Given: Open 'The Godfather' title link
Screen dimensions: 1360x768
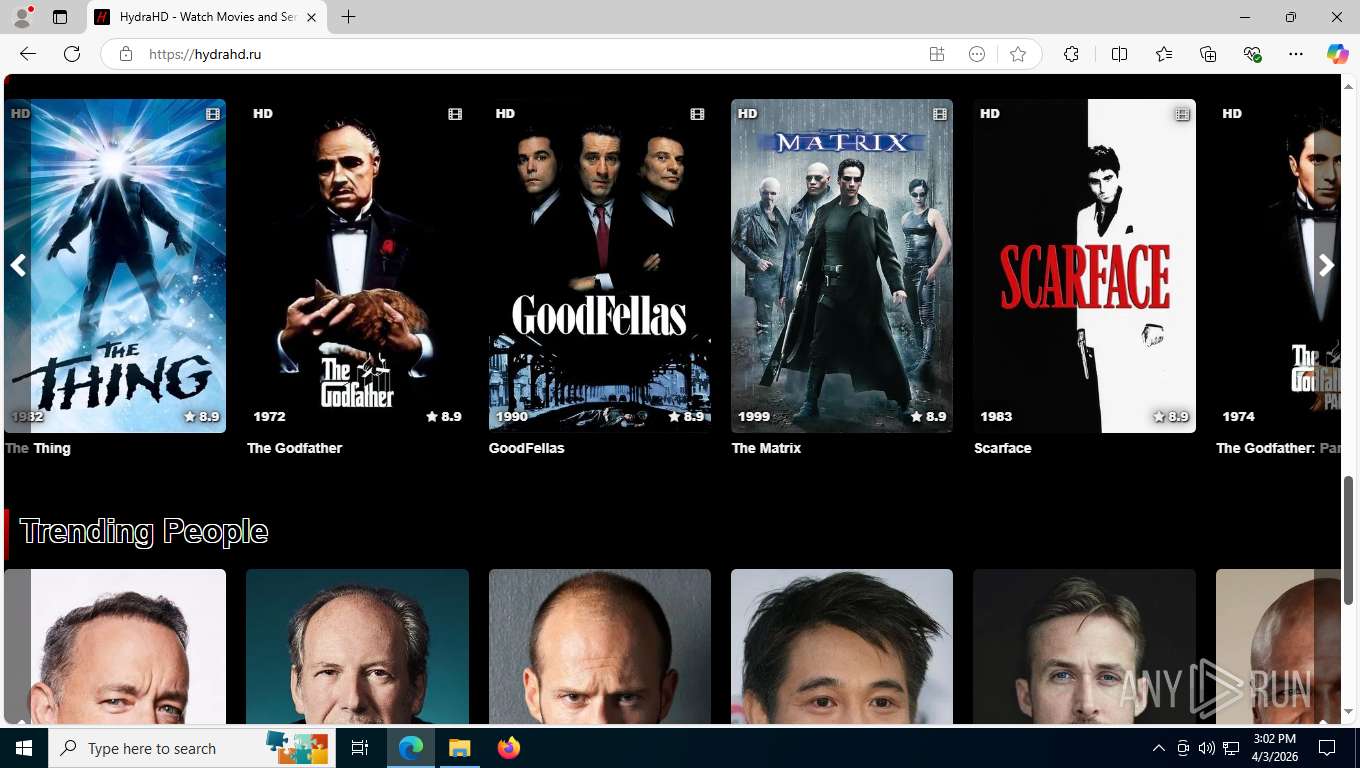Looking at the screenshot, I should point(295,448).
